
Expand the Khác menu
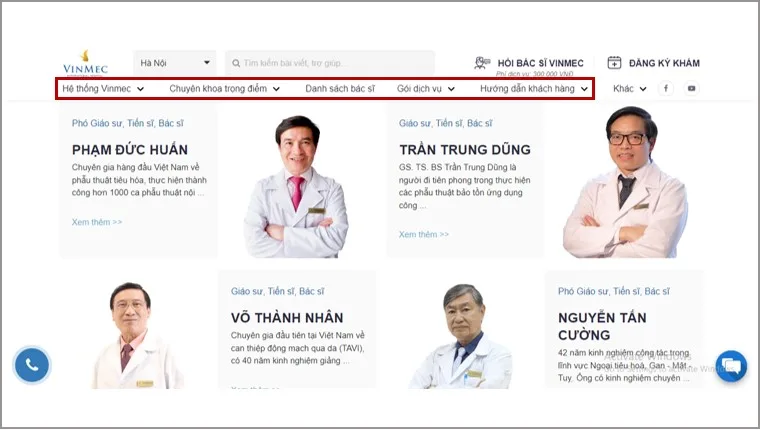629,89
